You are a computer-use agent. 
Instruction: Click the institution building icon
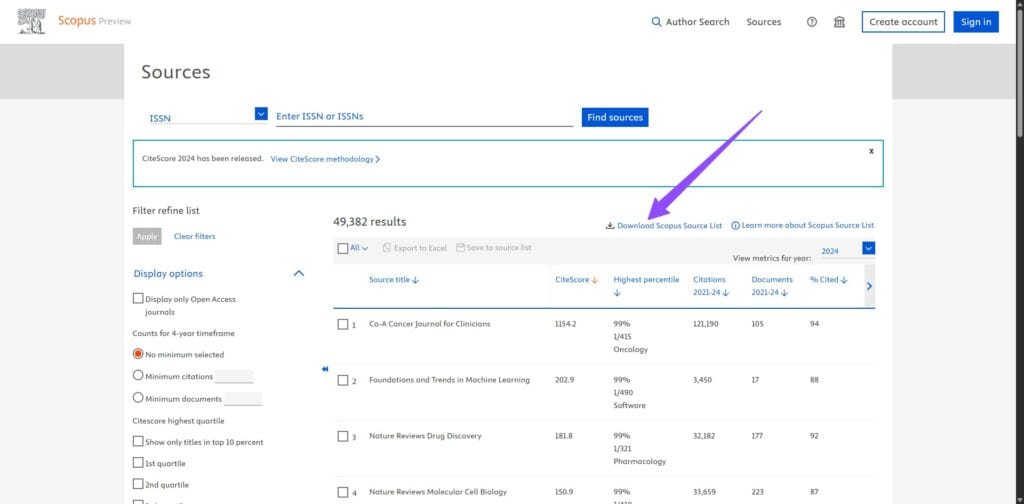click(x=839, y=22)
